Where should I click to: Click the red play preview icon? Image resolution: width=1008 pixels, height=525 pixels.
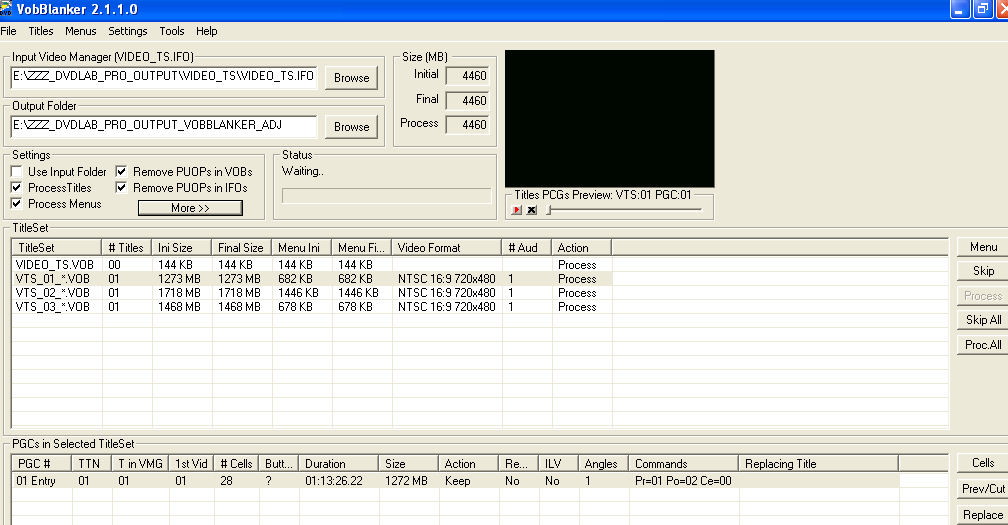click(x=517, y=210)
